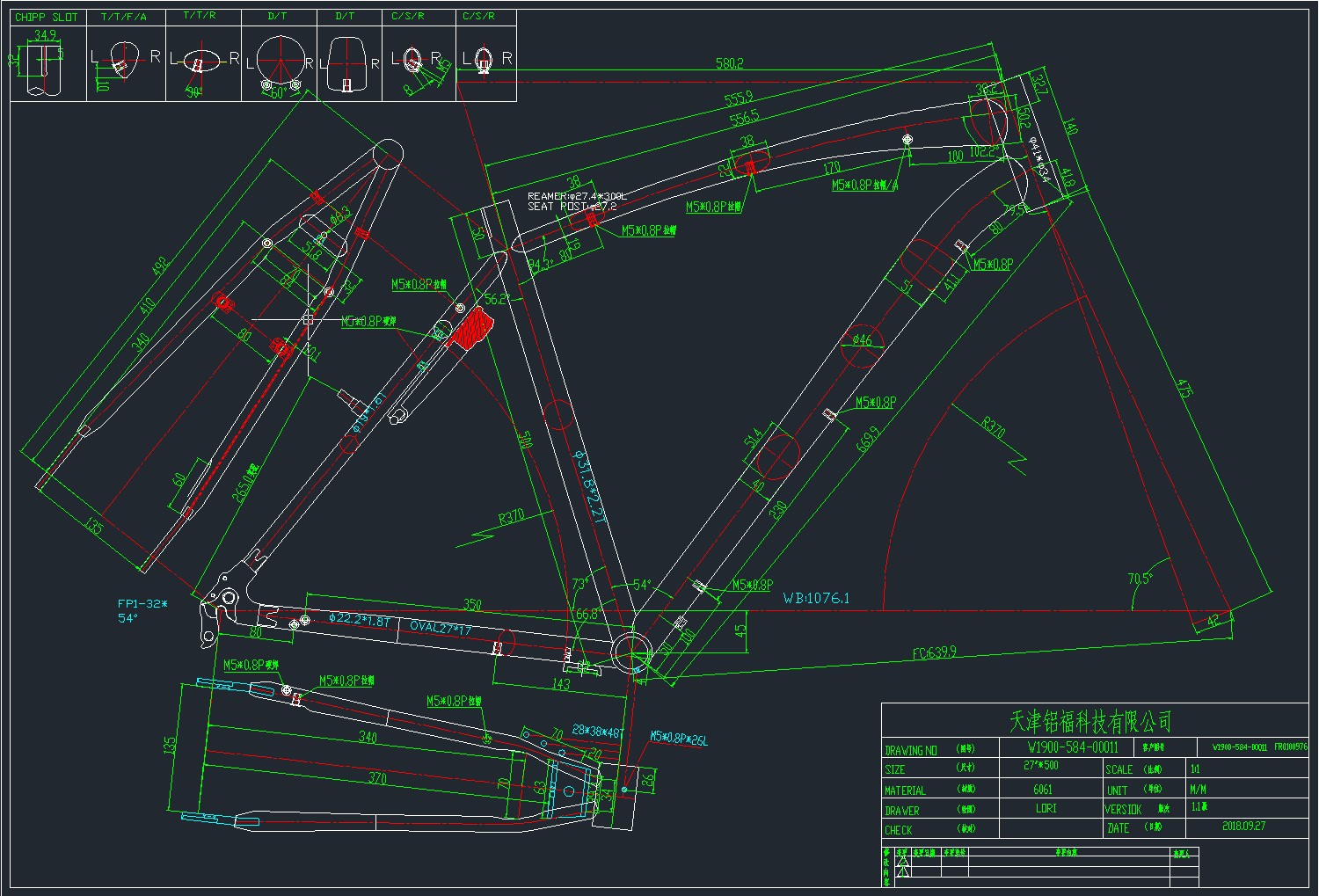Click drawing number W1900-584-00011 in title block
The width and height of the screenshot is (1319, 896).
(x=1073, y=747)
